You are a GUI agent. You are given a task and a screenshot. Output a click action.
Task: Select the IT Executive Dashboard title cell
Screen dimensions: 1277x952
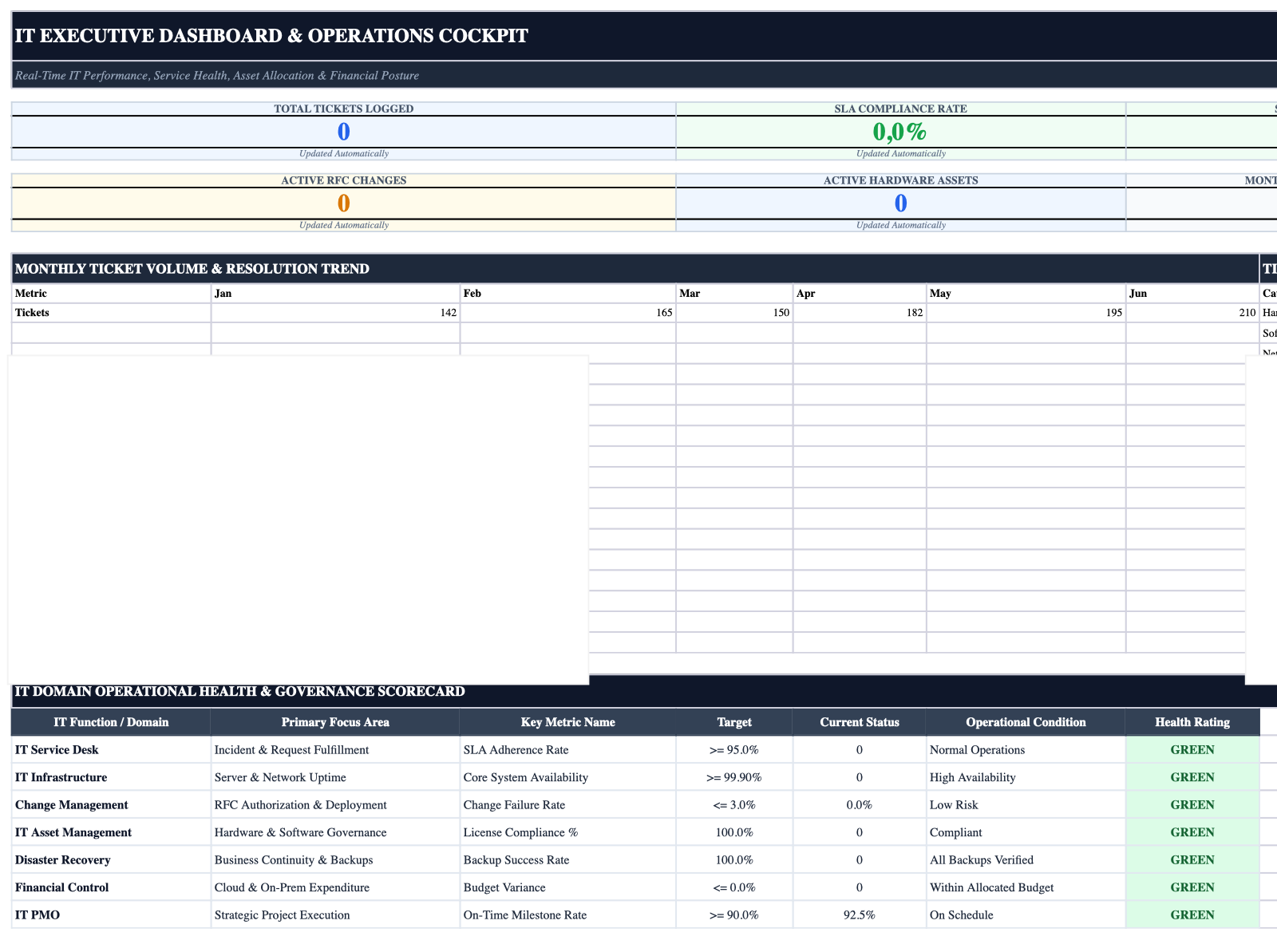click(644, 36)
